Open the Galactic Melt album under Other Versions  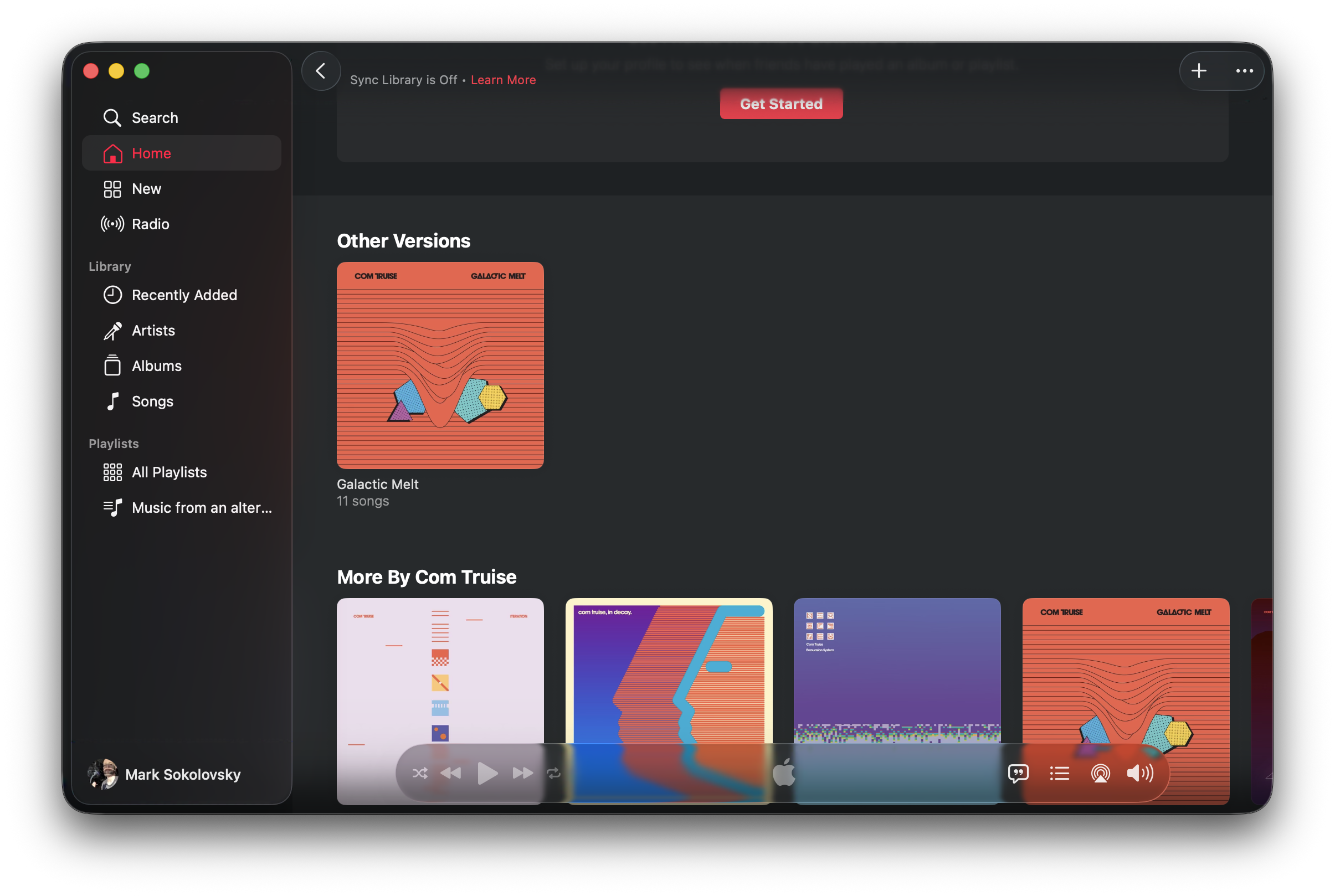coord(440,365)
